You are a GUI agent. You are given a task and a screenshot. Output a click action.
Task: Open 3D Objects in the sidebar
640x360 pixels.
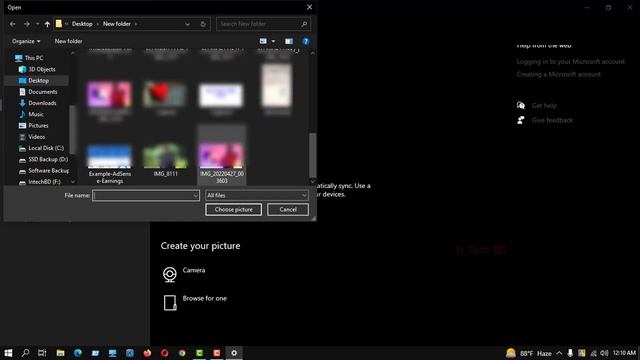click(37, 69)
